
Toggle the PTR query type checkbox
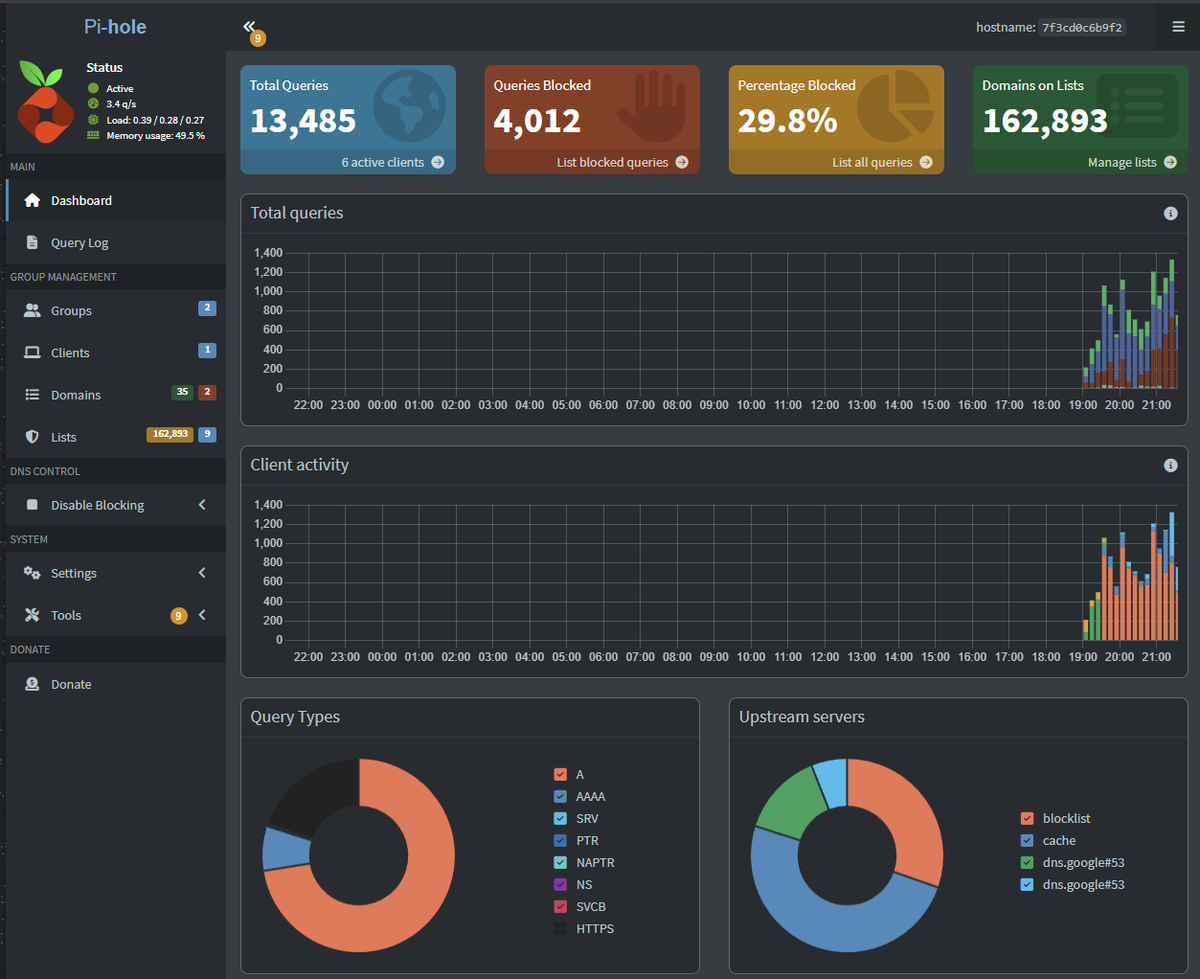coord(560,841)
